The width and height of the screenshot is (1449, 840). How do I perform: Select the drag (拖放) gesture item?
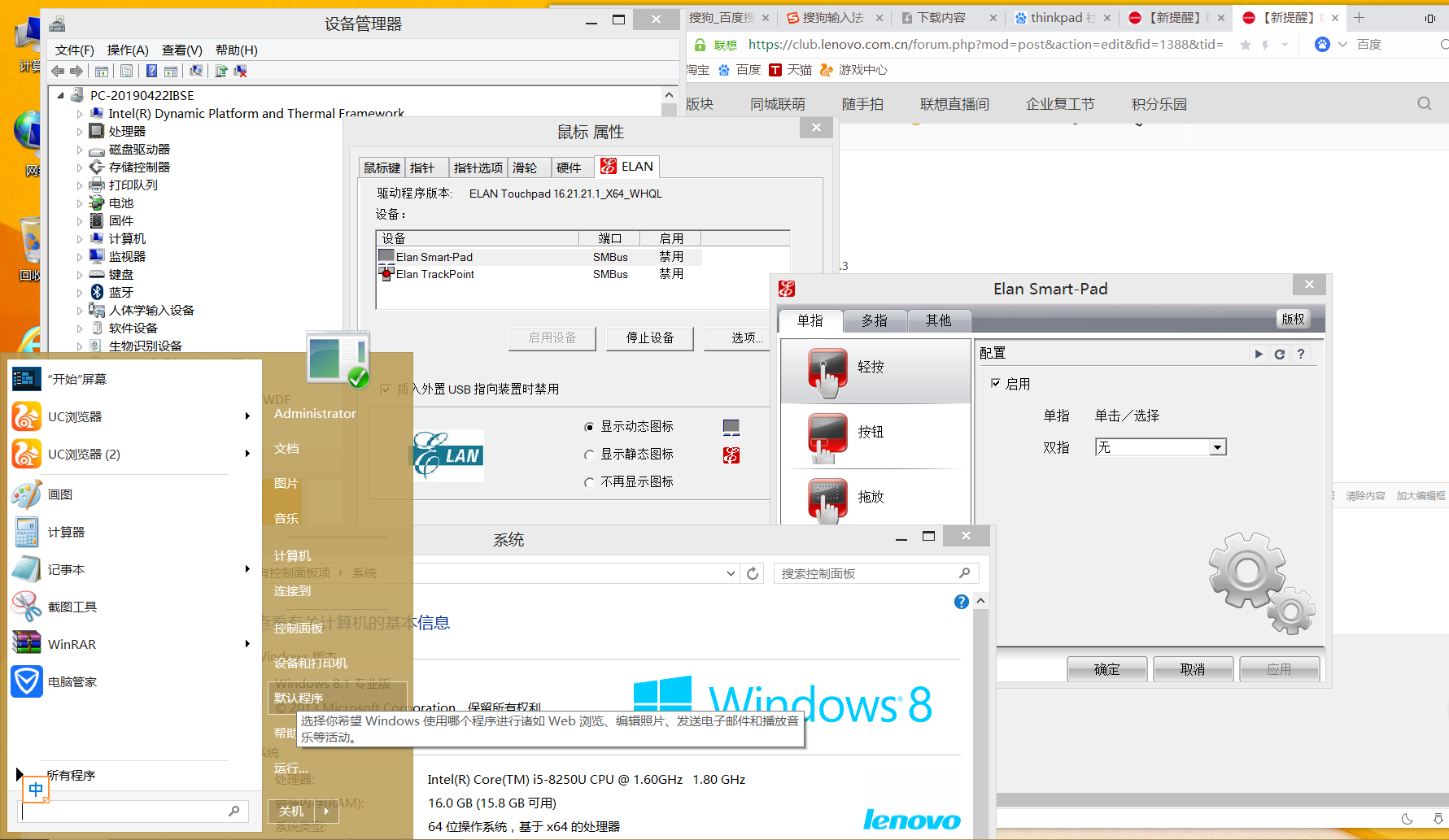875,498
